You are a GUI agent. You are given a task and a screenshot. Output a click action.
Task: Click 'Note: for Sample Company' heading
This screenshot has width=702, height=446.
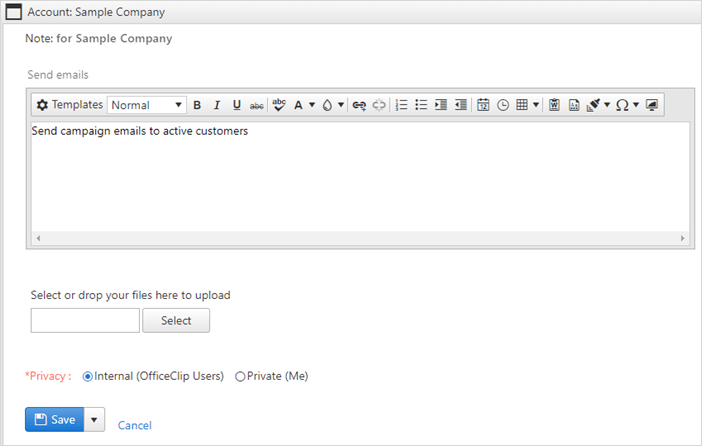[98, 39]
